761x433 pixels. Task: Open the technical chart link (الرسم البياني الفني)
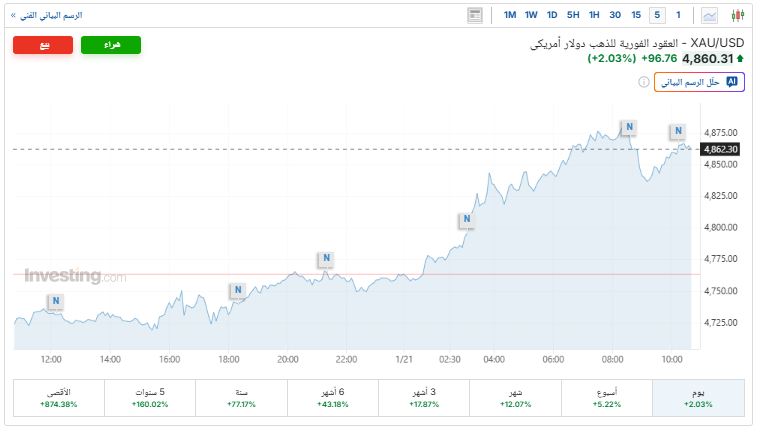click(46, 15)
